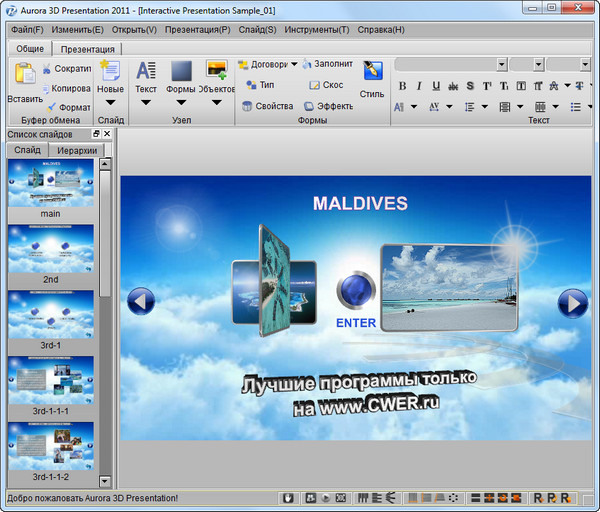Click the hand pan tool in status bar
The width and height of the screenshot is (600, 512).
point(288,497)
